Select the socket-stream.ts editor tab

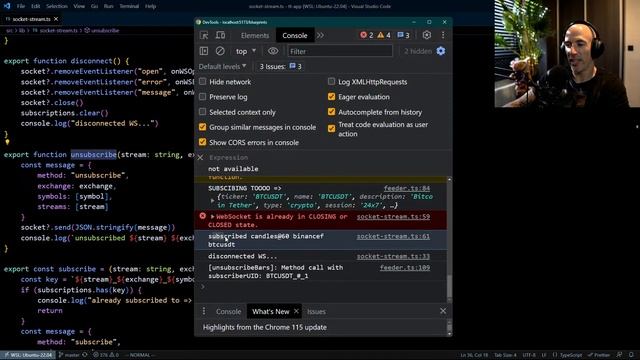tap(31, 19)
